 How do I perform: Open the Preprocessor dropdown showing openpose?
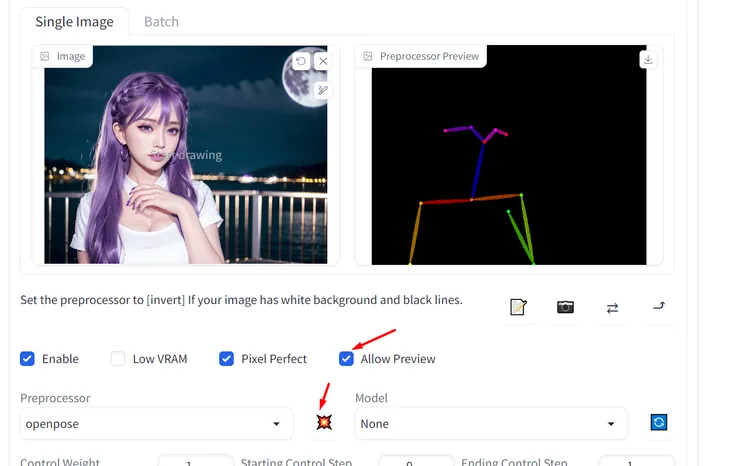157,424
